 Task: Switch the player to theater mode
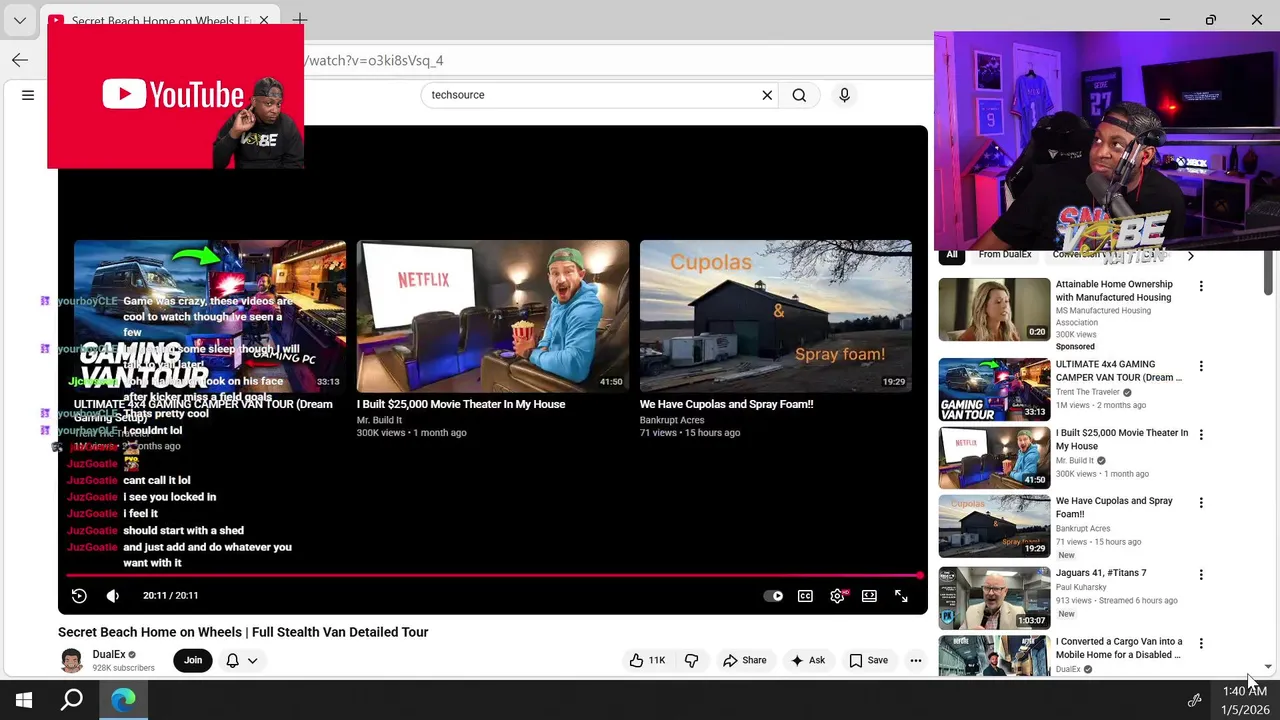(869, 596)
